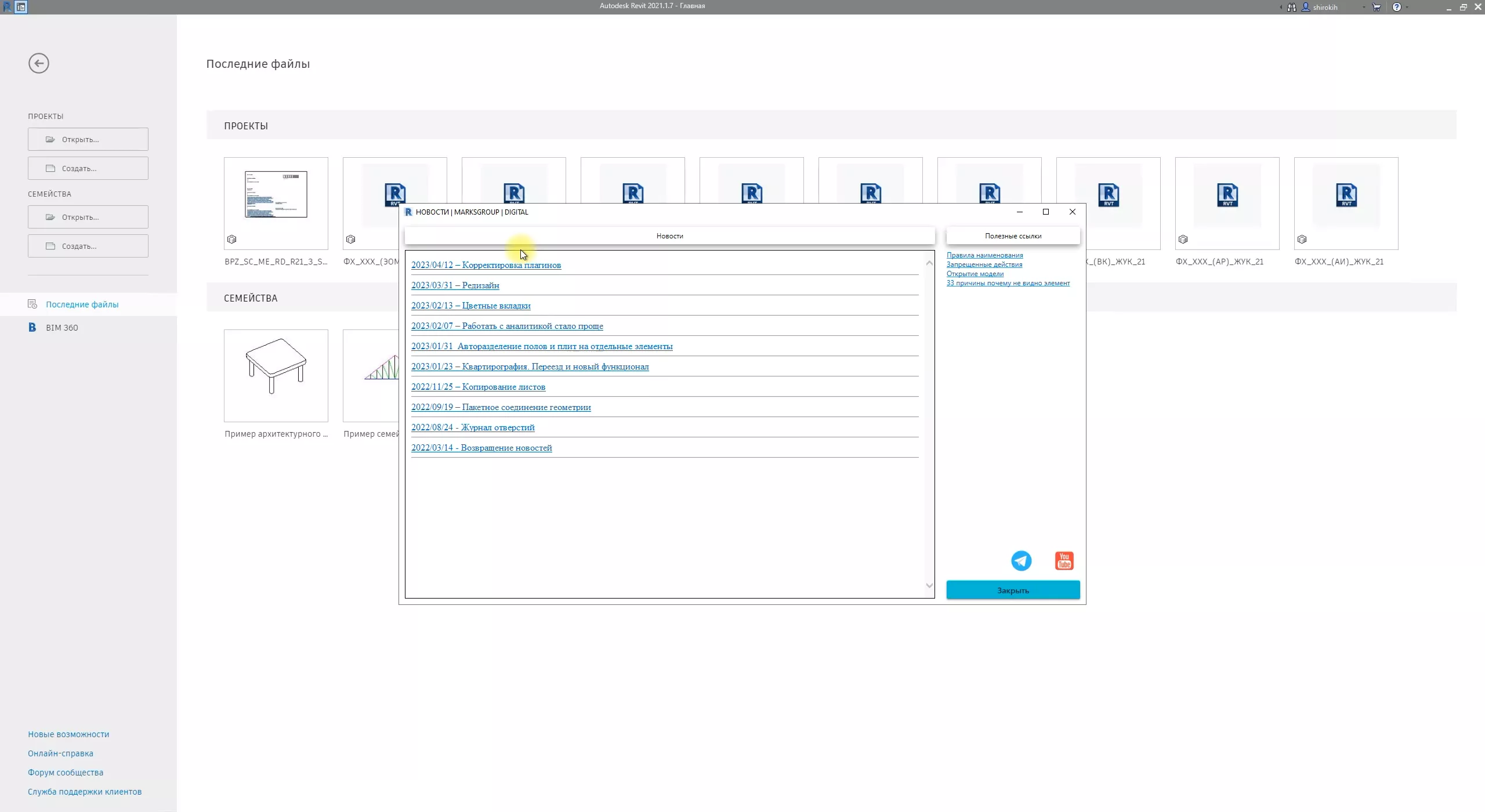The image size is (1485, 812).
Task: Click the binoculars search icon in title bar
Action: click(1291, 8)
